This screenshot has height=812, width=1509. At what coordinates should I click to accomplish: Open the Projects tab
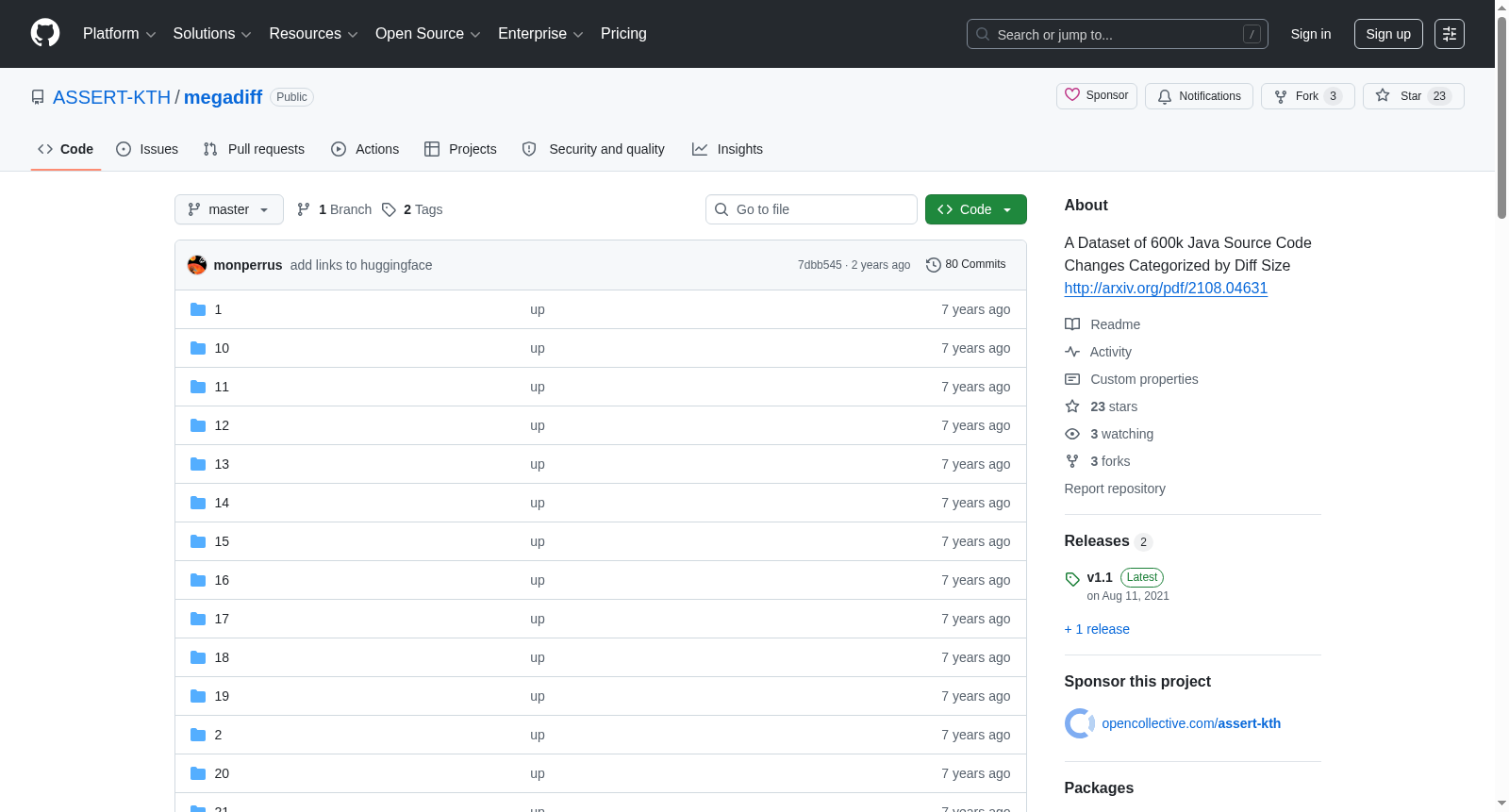click(x=460, y=149)
